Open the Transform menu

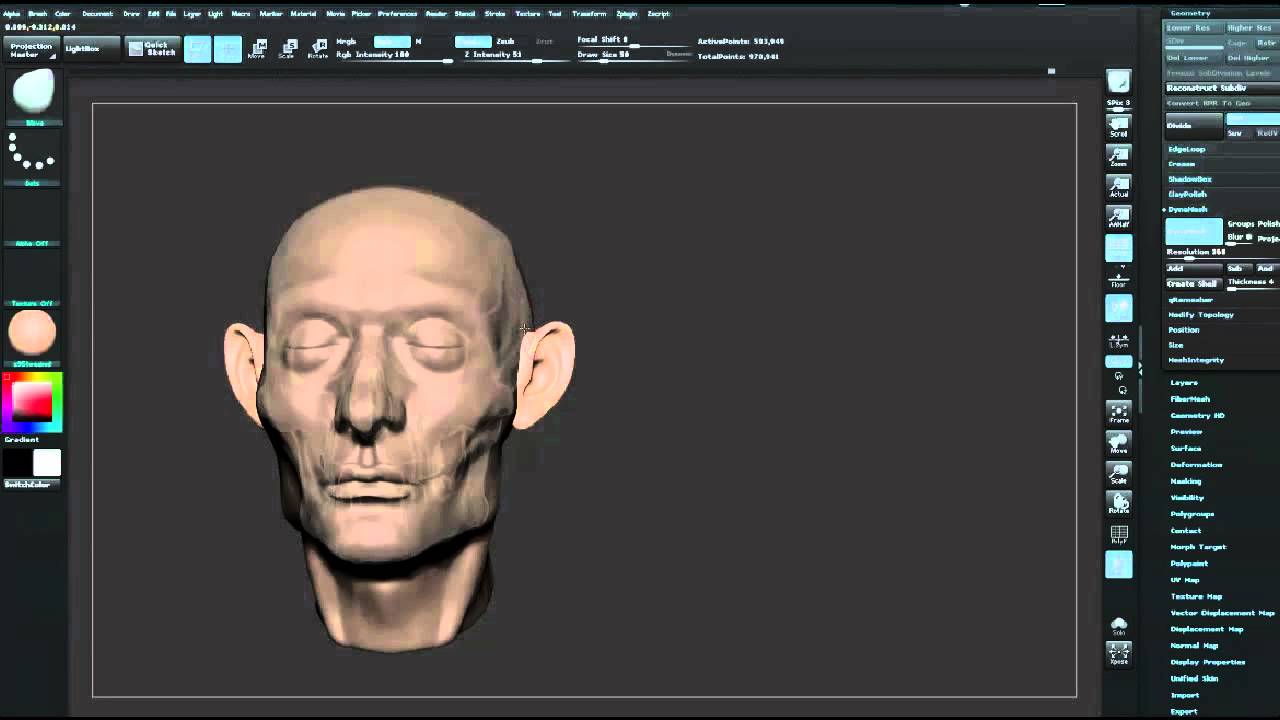[x=589, y=14]
